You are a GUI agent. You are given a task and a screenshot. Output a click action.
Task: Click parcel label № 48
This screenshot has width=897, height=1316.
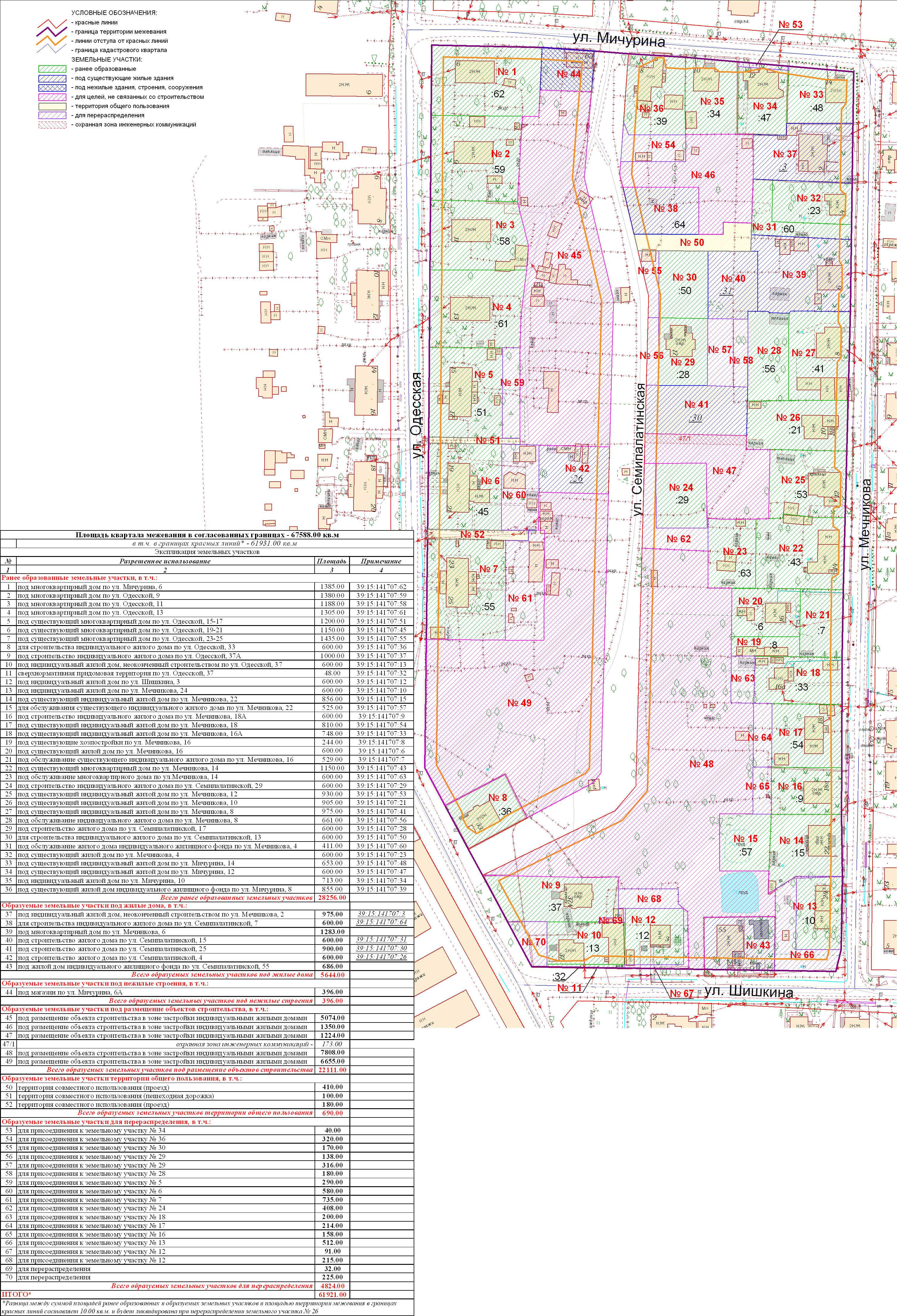tap(701, 764)
